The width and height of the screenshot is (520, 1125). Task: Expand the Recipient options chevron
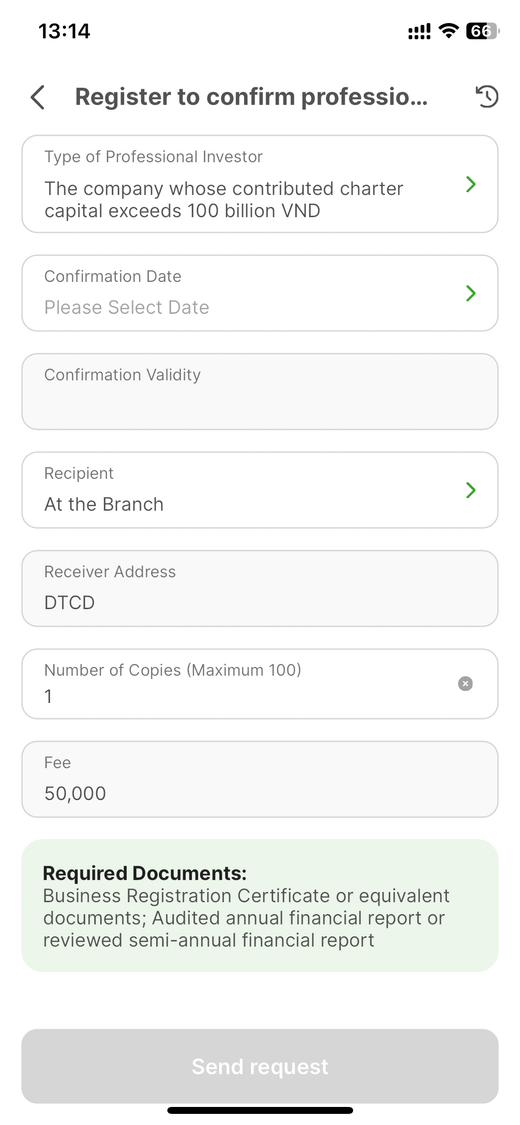471,490
